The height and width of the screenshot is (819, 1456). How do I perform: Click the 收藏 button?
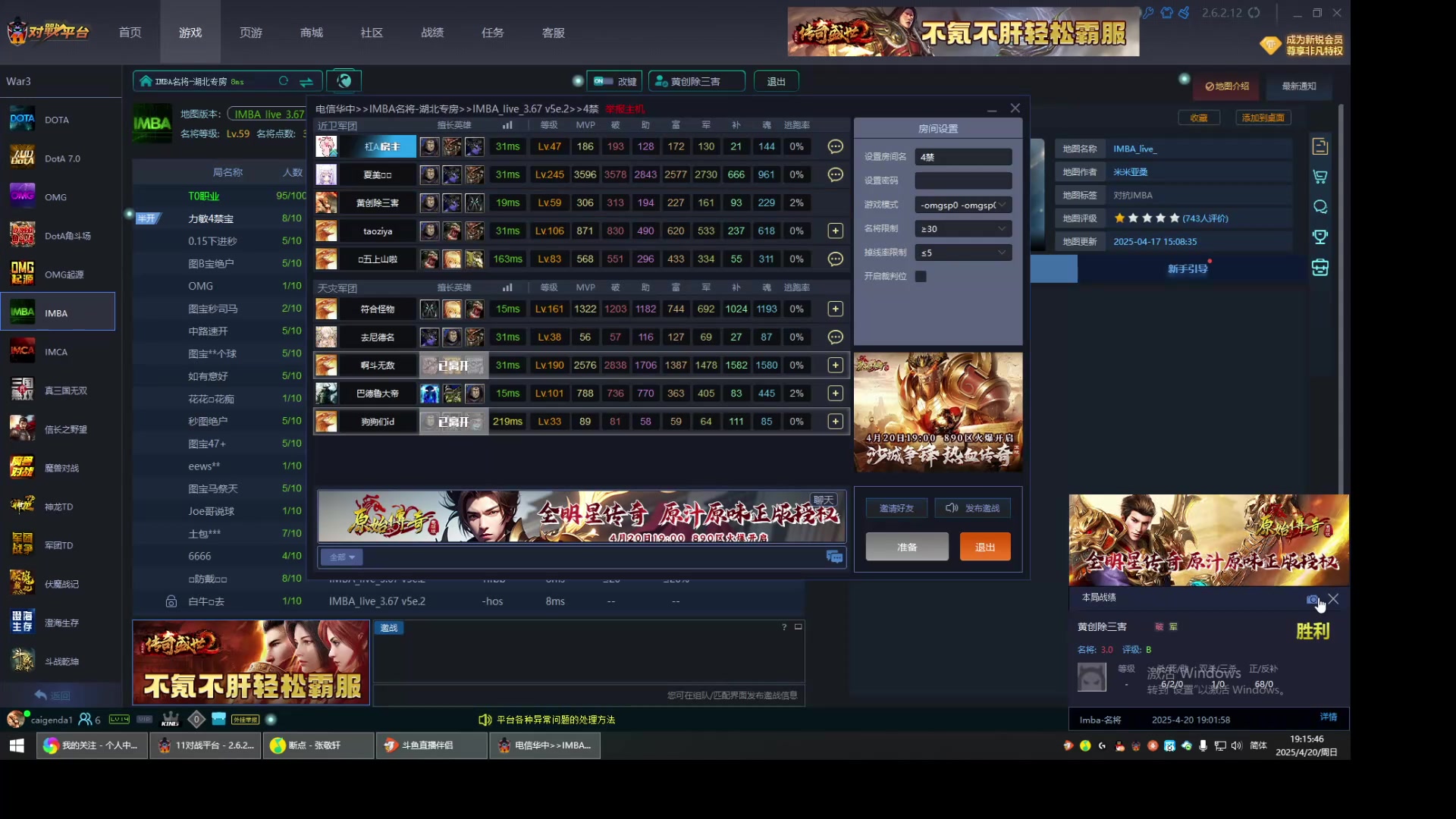(x=1199, y=118)
